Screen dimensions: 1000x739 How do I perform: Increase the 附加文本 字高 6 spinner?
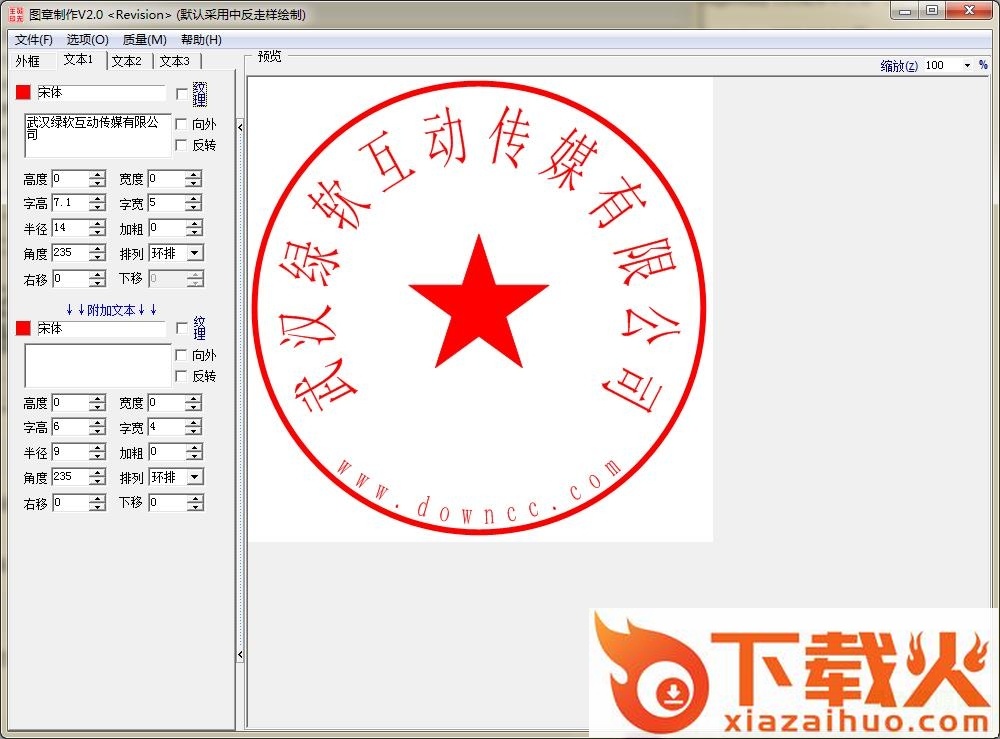(97, 423)
